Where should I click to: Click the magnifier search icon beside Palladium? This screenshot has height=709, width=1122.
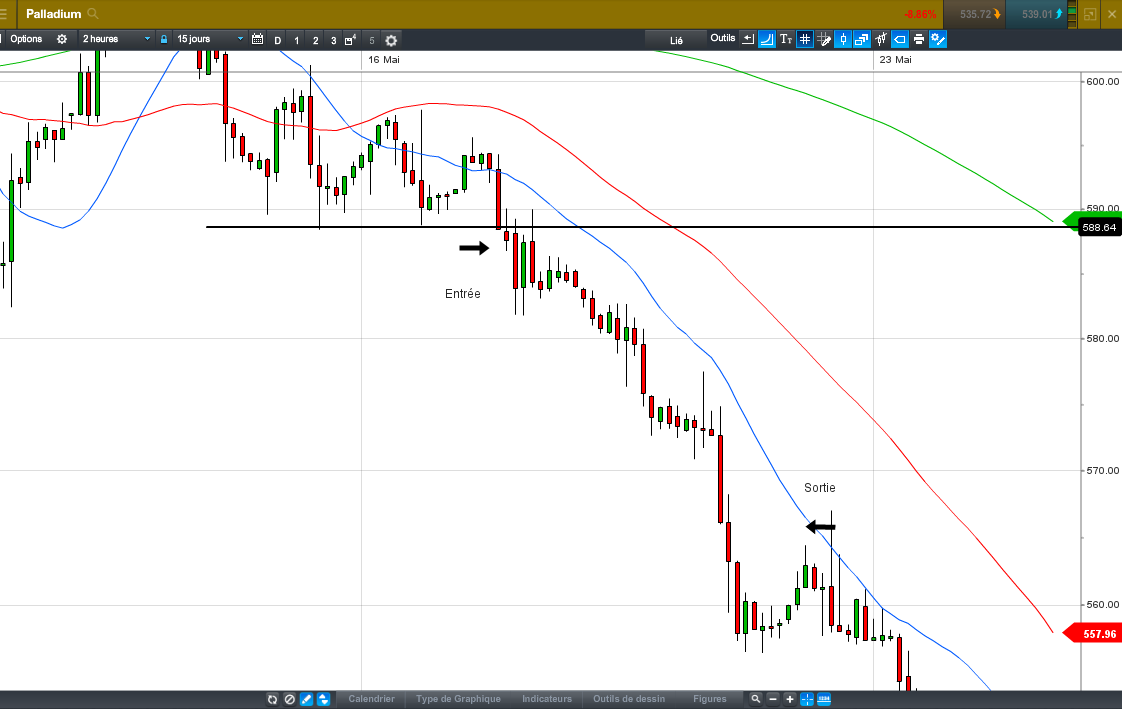point(93,14)
